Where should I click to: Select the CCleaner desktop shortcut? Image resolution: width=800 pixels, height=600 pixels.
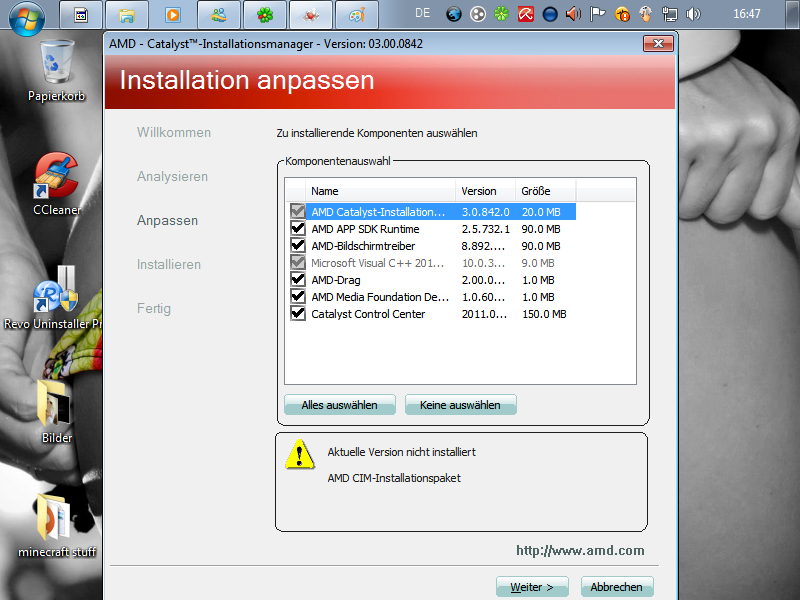click(57, 184)
